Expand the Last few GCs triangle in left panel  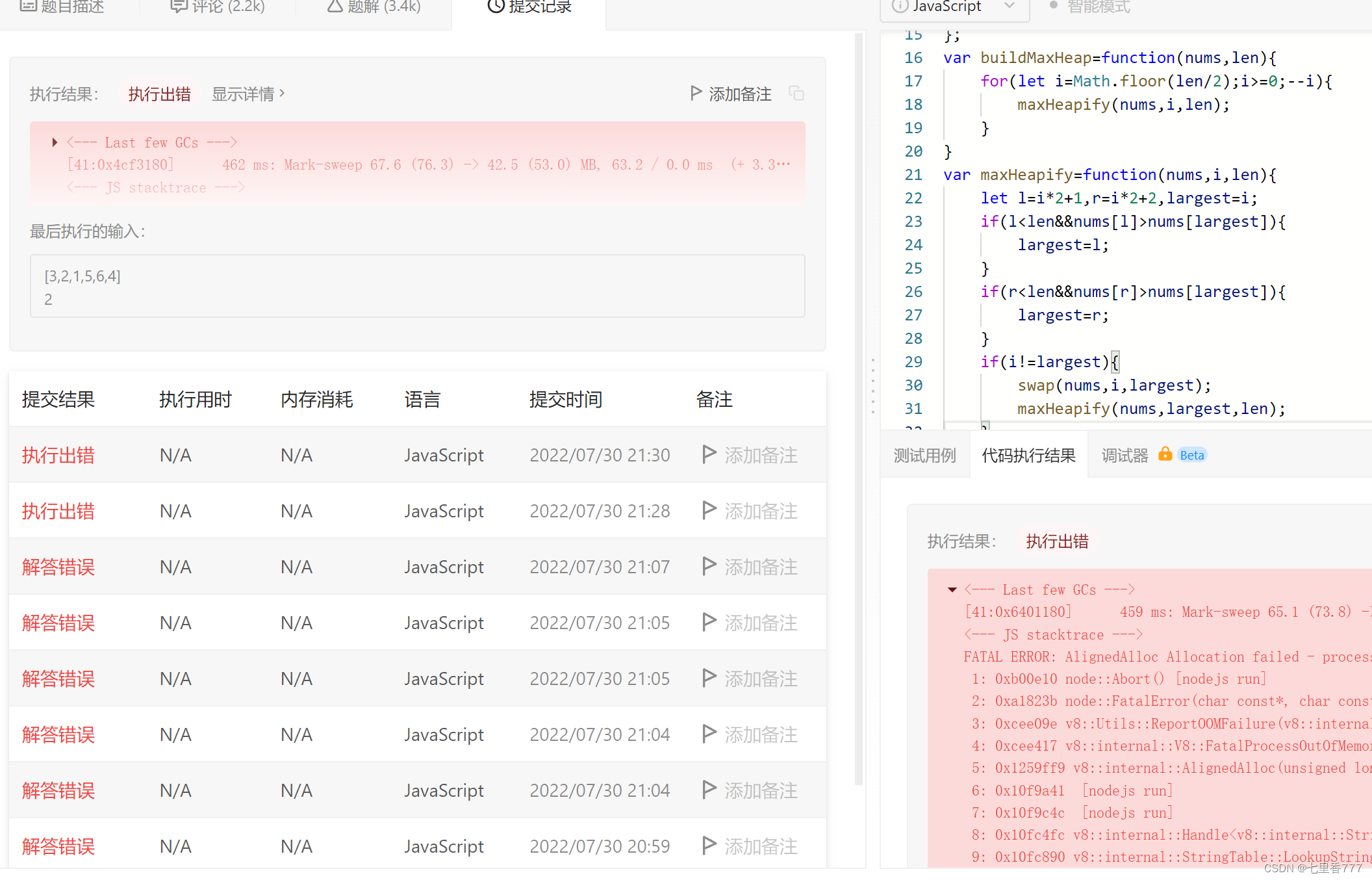click(55, 142)
